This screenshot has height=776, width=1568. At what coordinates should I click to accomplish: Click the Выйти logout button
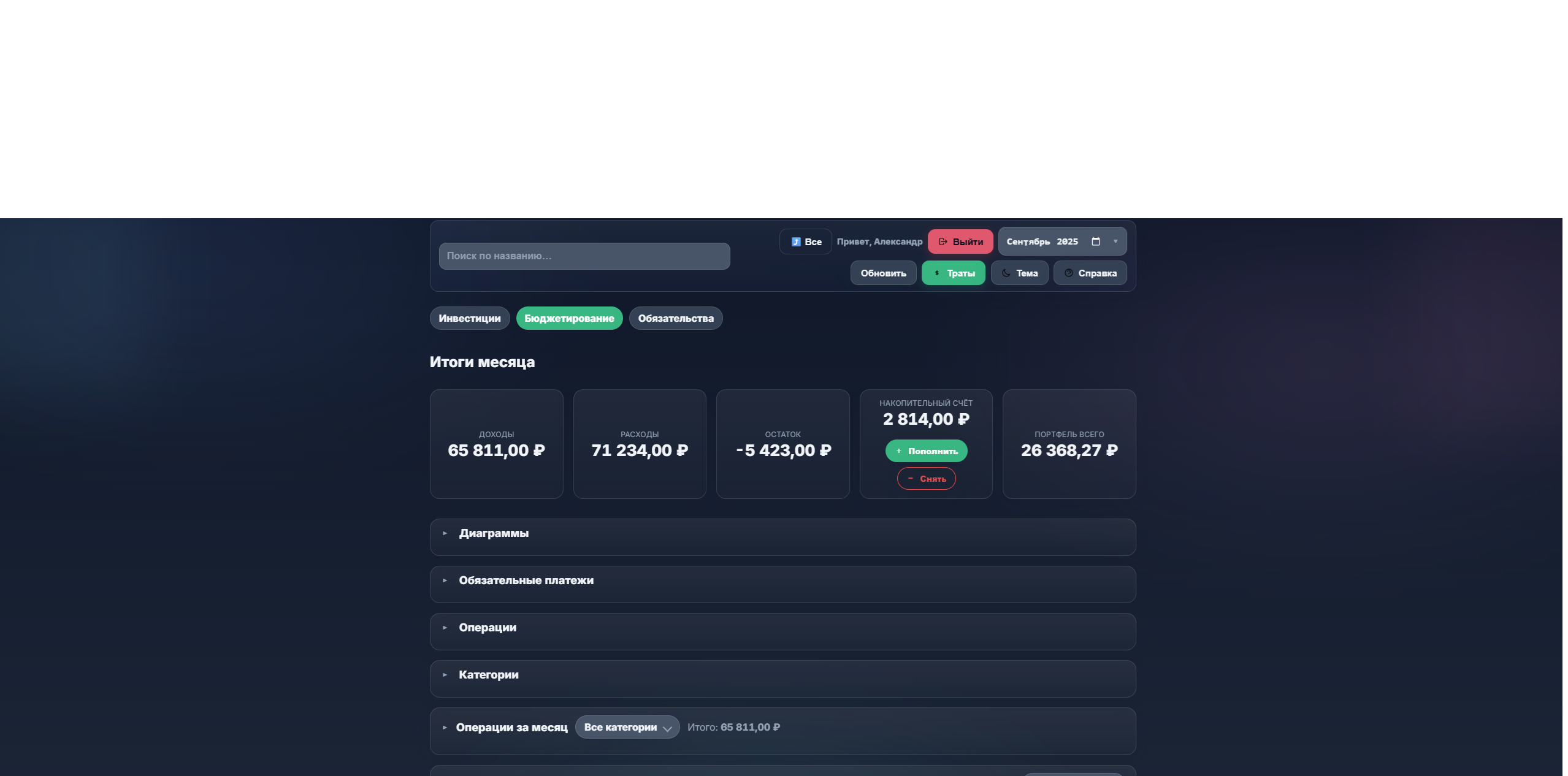pyautogui.click(x=960, y=242)
